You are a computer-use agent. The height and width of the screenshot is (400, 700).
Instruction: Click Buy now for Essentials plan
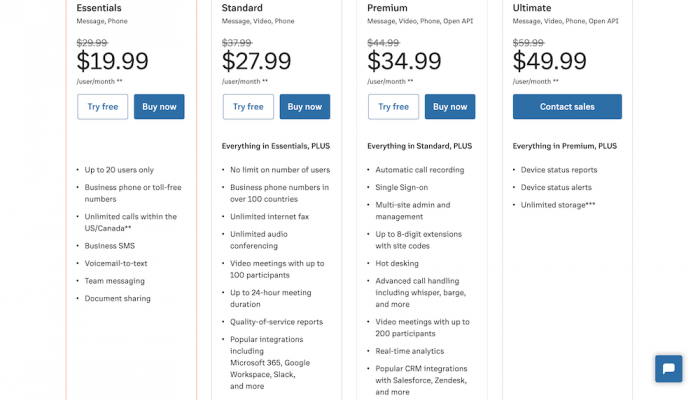pyautogui.click(x=159, y=107)
